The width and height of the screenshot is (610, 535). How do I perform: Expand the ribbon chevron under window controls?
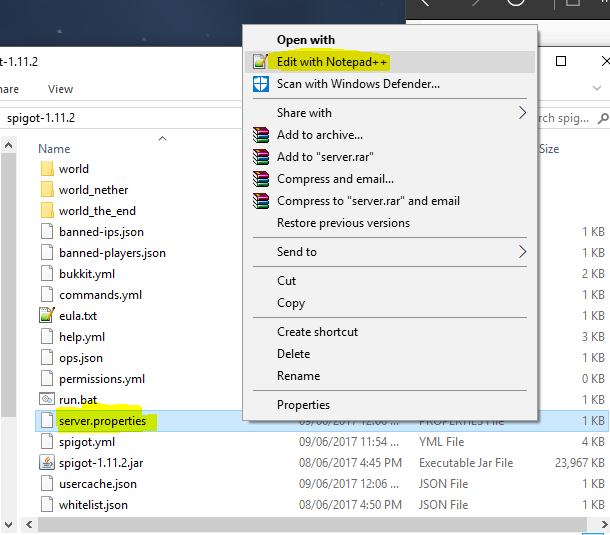597,88
